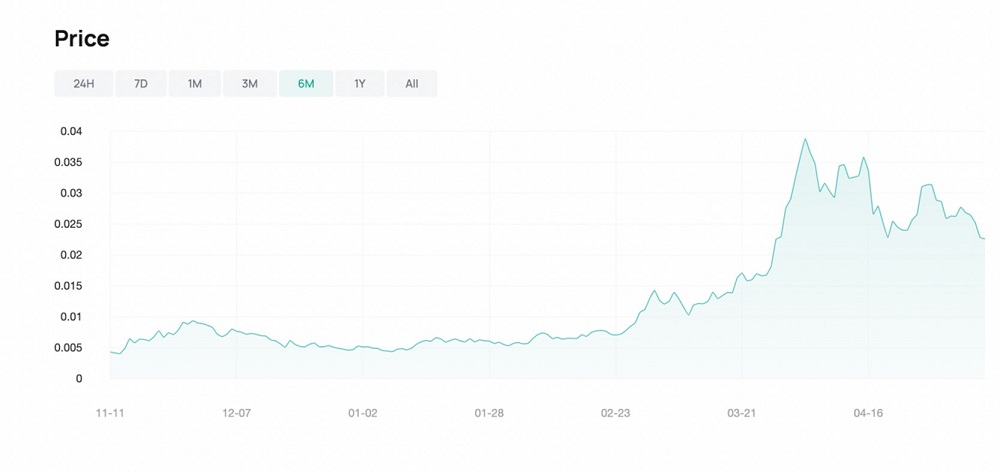
Task: Click the 04-16 date axis label
Action: tap(868, 412)
